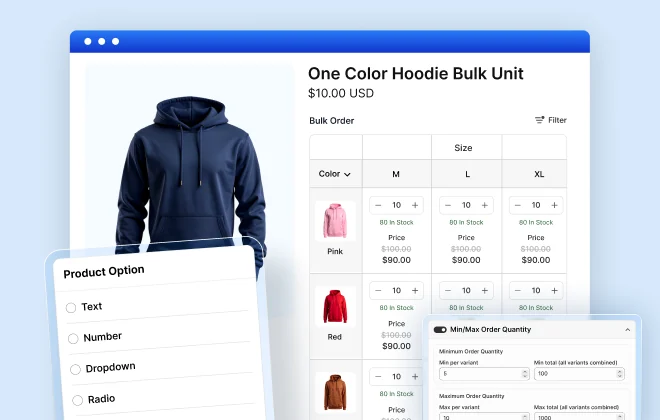Click the Bulk Order heading
Image resolution: width=660 pixels, height=420 pixels.
(332, 121)
